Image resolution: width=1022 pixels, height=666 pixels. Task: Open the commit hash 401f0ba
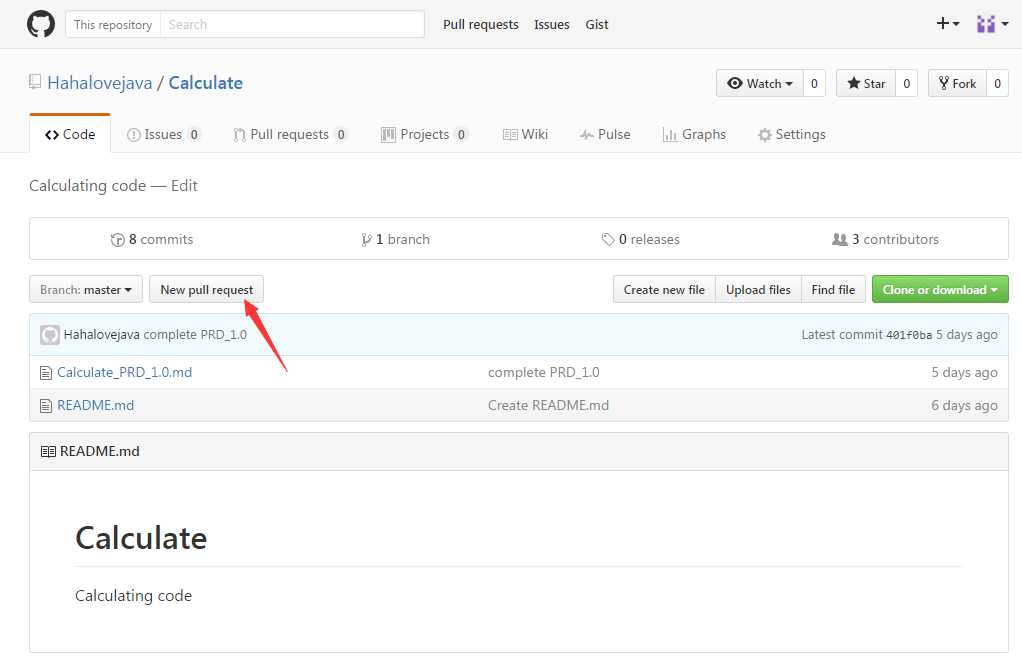pyautogui.click(x=909, y=335)
